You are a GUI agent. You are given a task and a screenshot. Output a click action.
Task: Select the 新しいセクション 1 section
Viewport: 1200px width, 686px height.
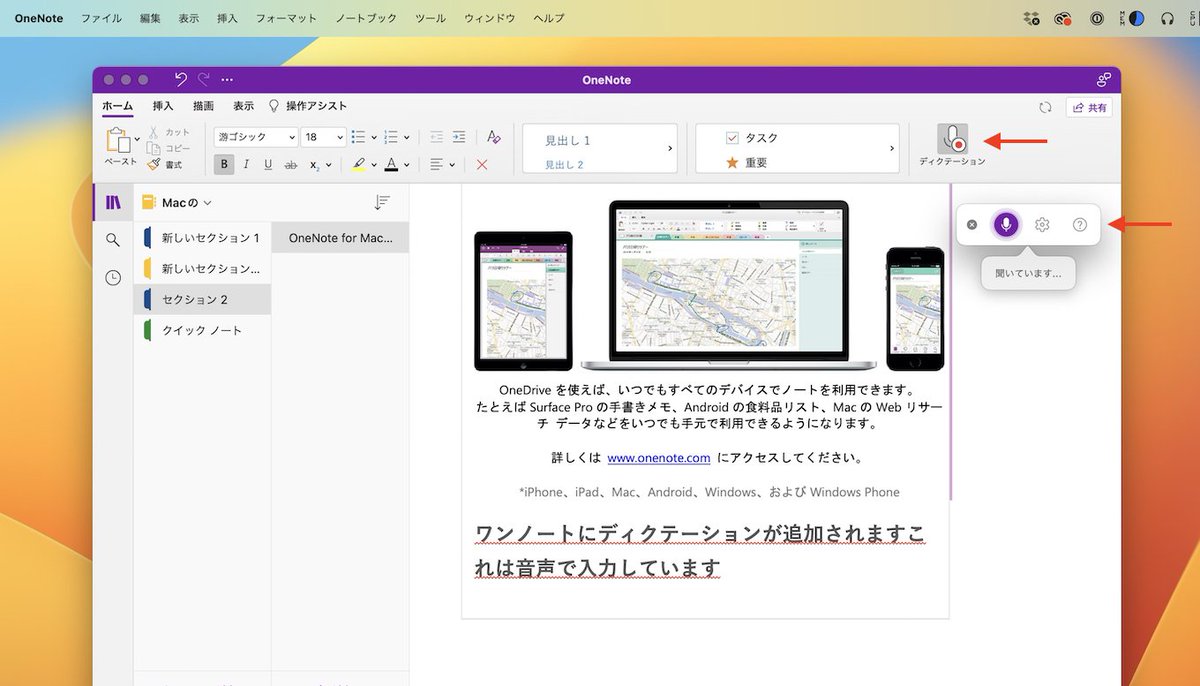click(x=202, y=238)
